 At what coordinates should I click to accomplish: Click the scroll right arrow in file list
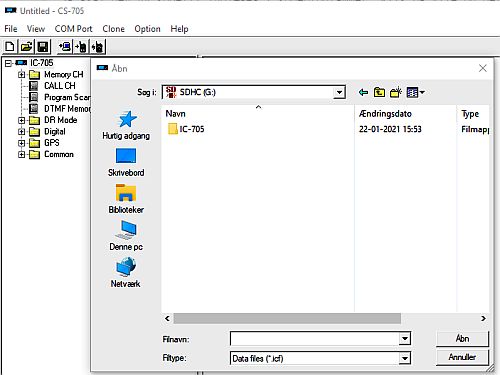[483, 318]
